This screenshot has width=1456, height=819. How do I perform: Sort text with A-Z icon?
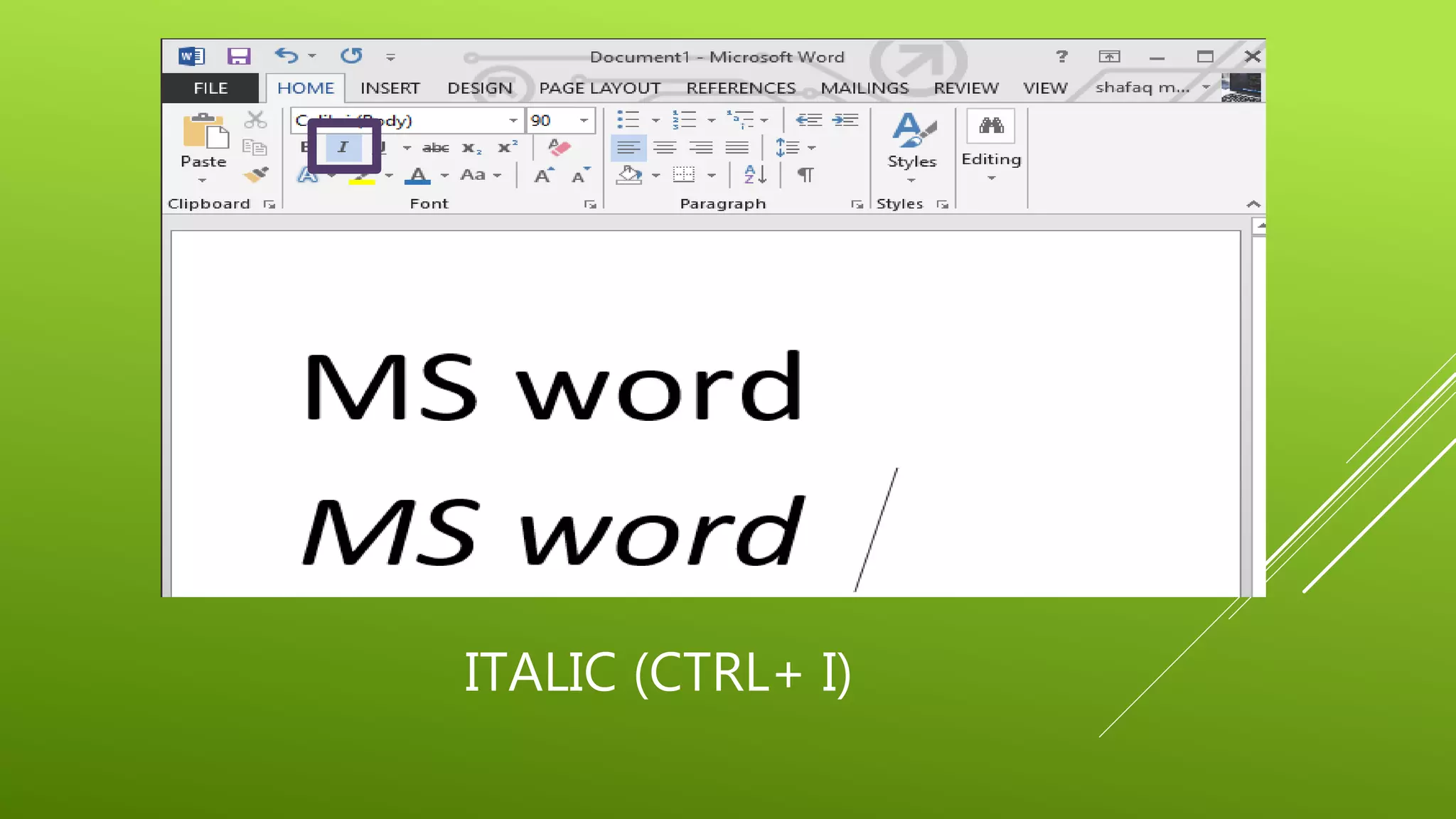click(x=755, y=175)
